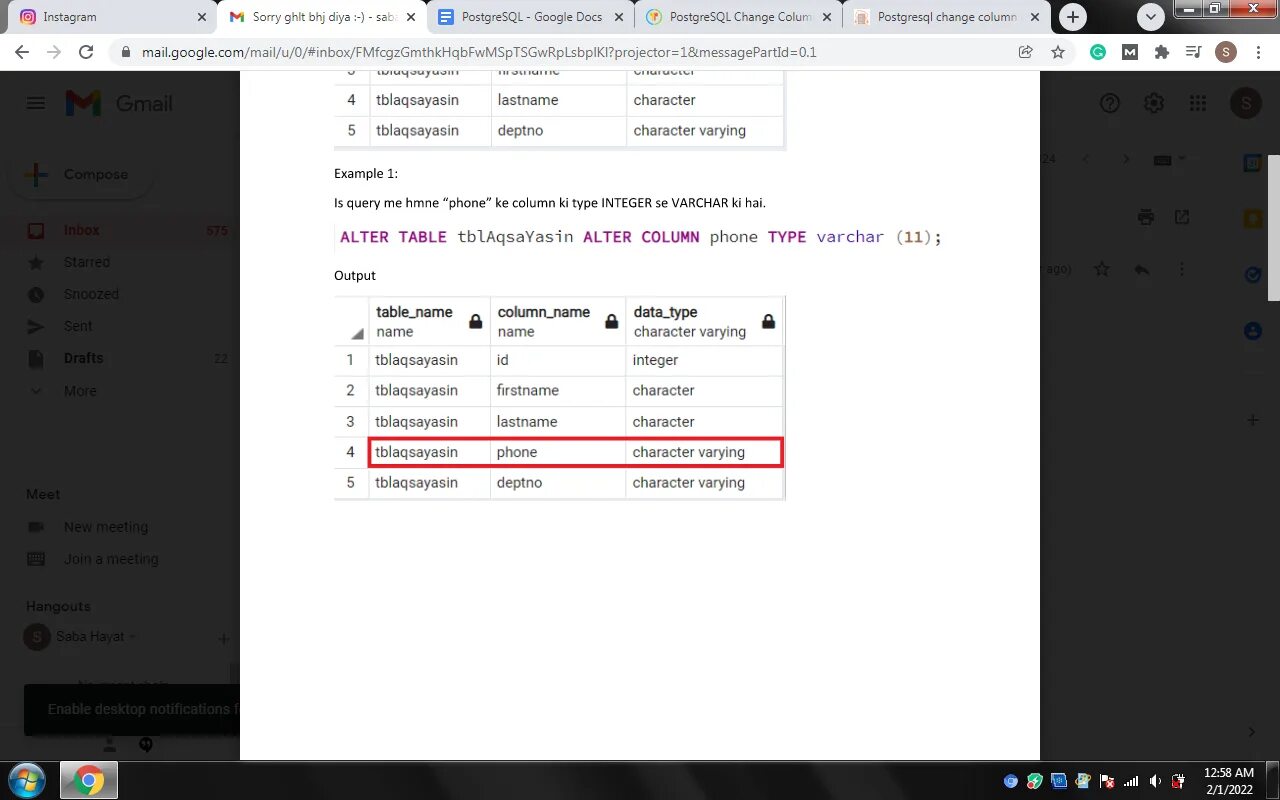Bookmark this tab with the star icon
1280x800 pixels.
point(1058,52)
